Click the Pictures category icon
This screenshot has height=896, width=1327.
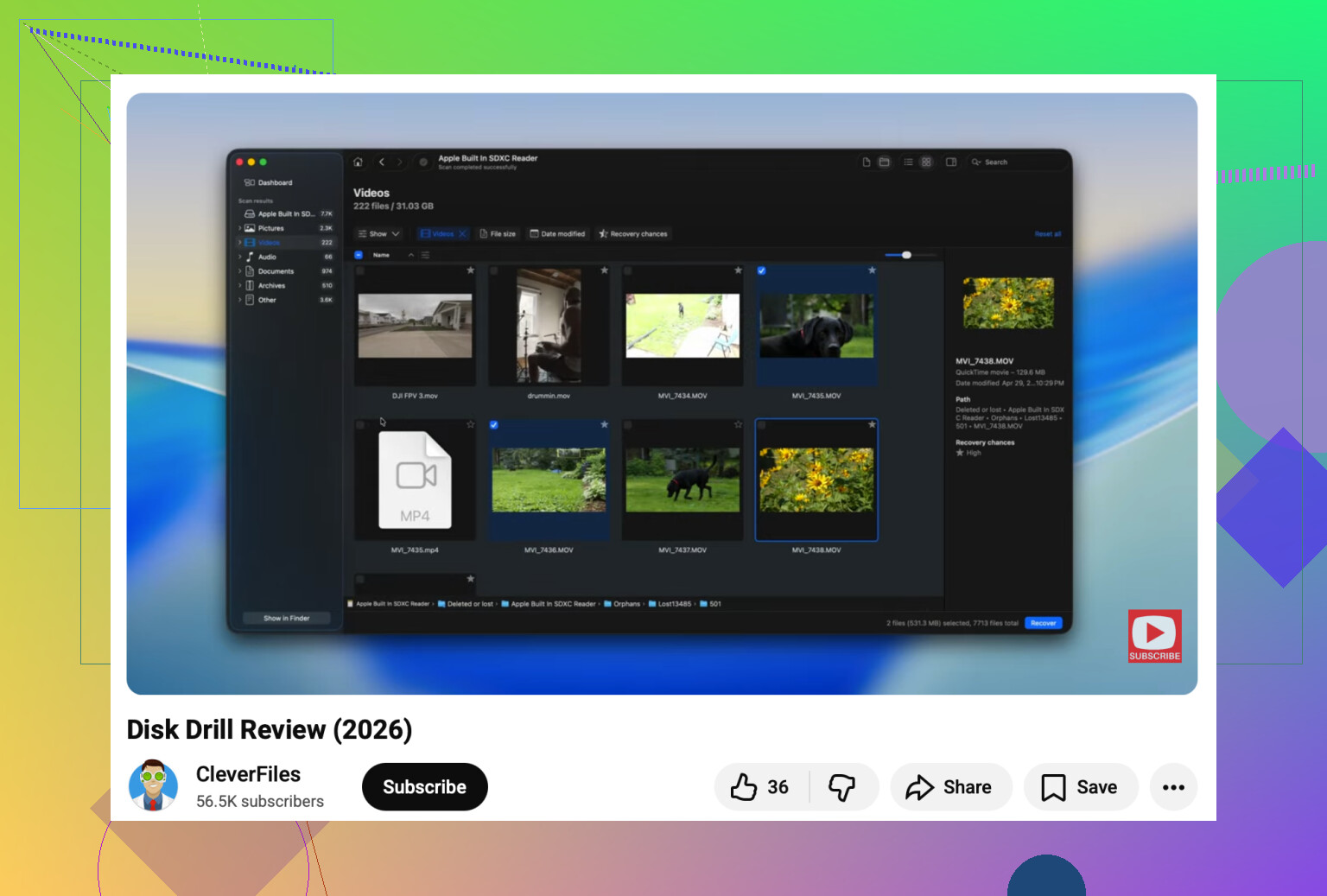click(x=250, y=228)
